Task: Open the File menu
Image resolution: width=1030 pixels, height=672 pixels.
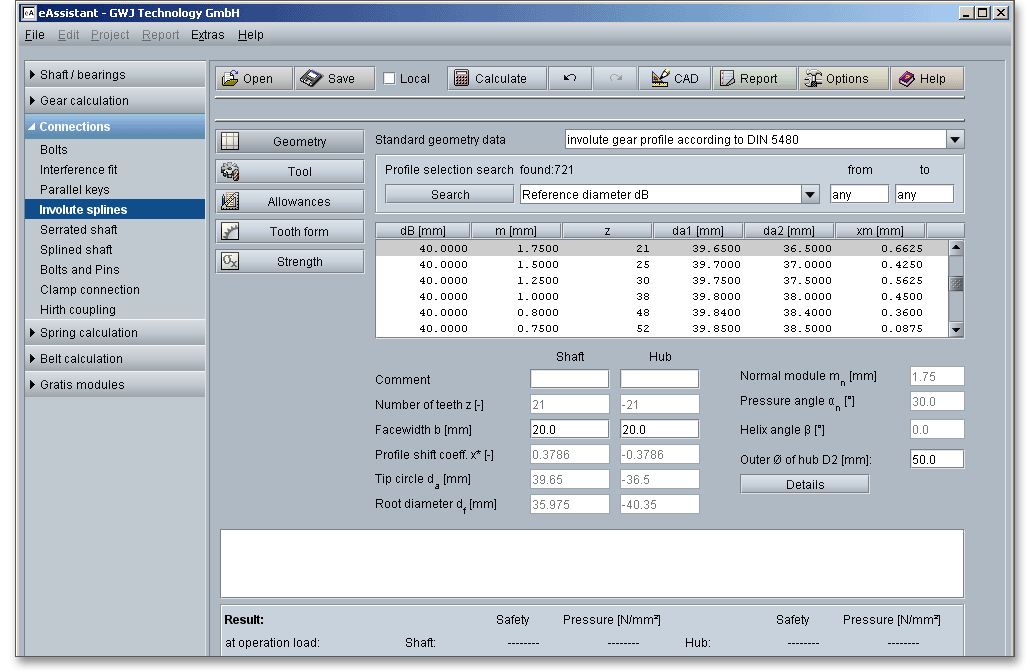Action: (35, 35)
